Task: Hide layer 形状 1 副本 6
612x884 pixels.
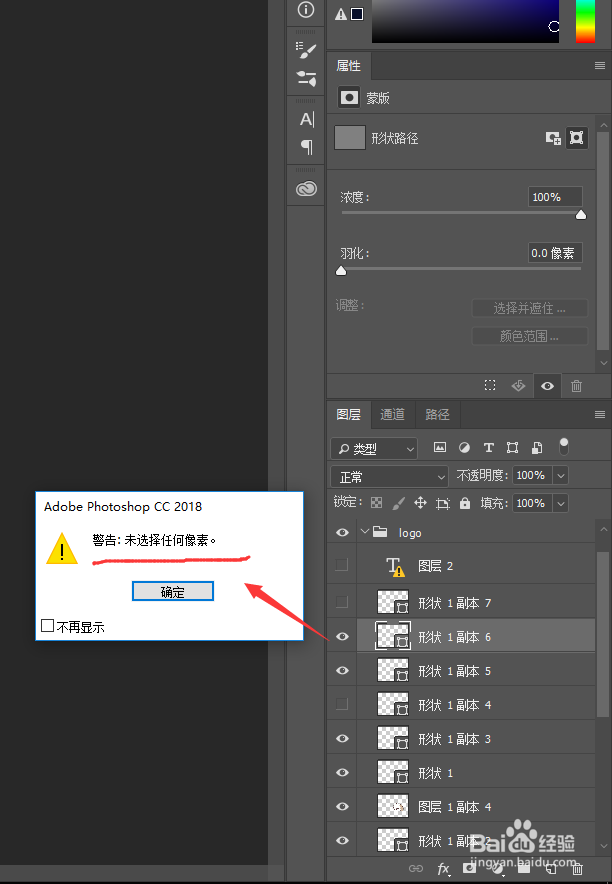Action: [x=342, y=637]
